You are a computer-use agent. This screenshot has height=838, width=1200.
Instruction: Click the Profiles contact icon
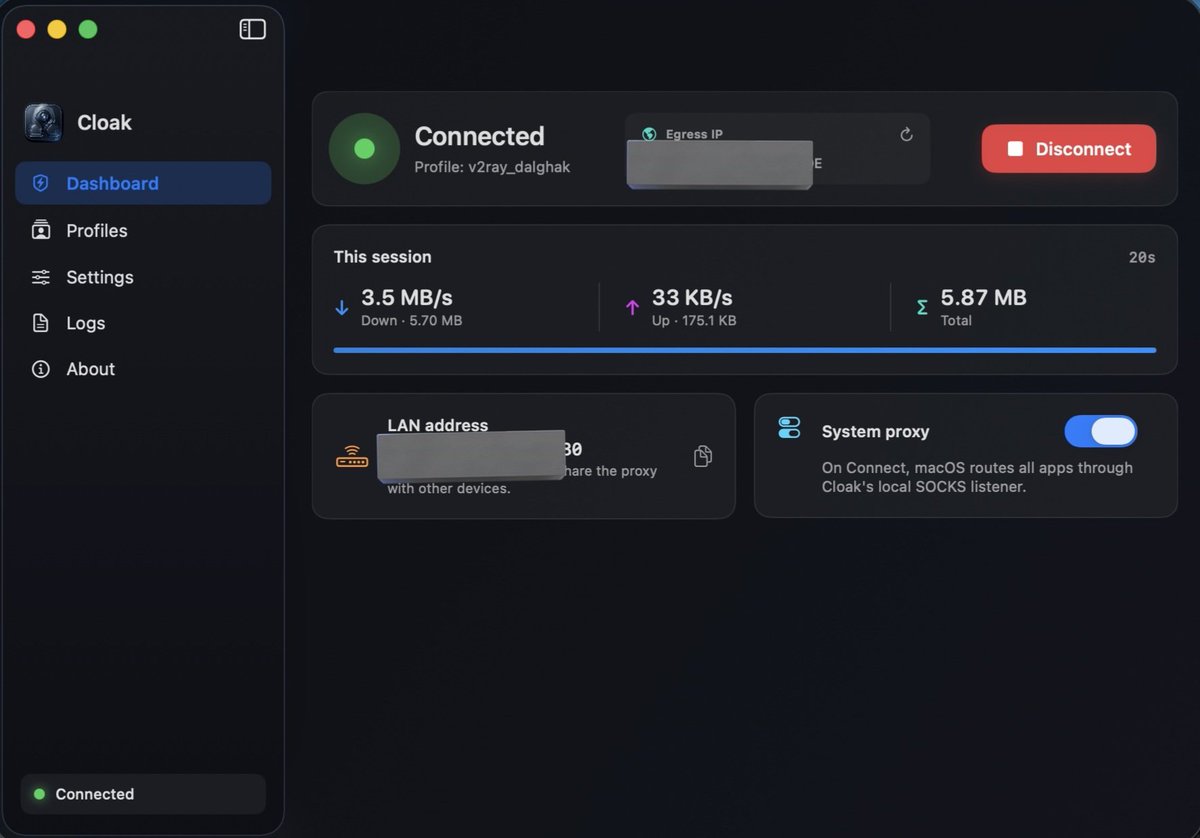point(41,230)
